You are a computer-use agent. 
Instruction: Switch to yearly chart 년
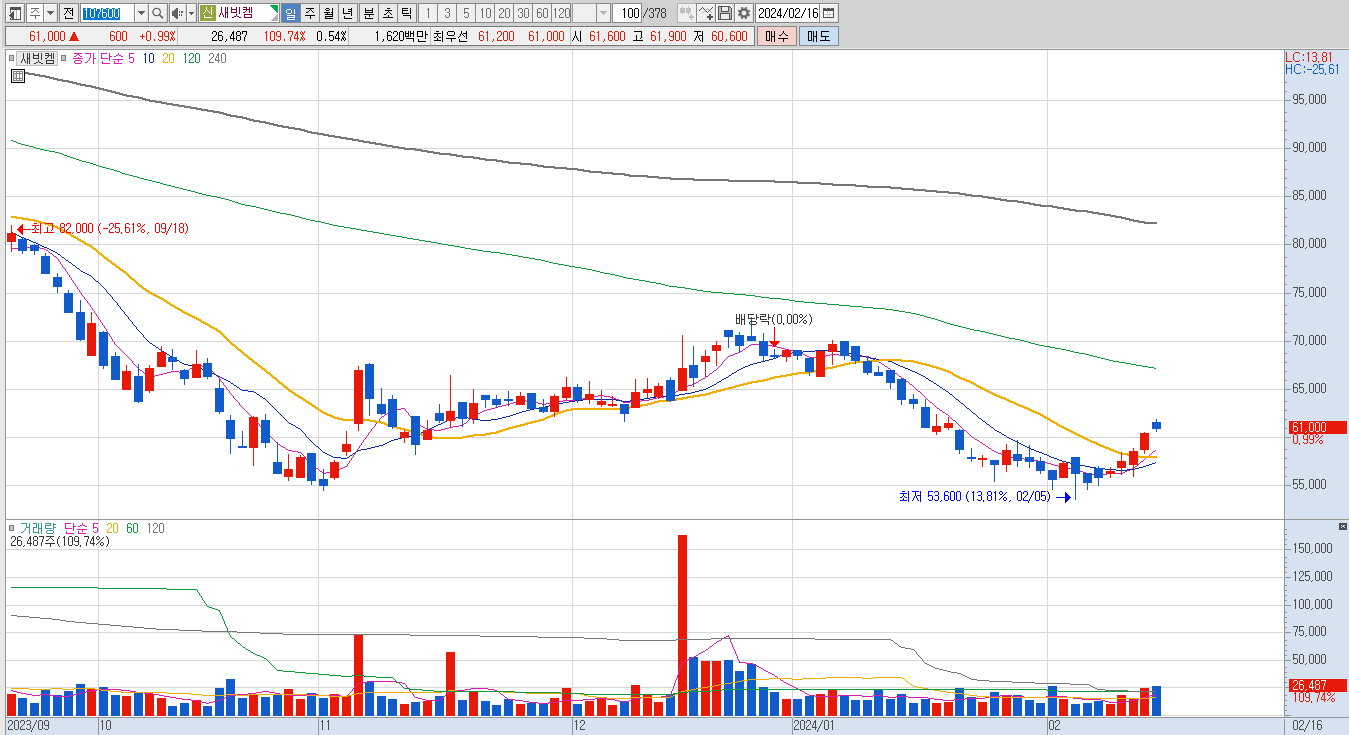click(x=347, y=13)
